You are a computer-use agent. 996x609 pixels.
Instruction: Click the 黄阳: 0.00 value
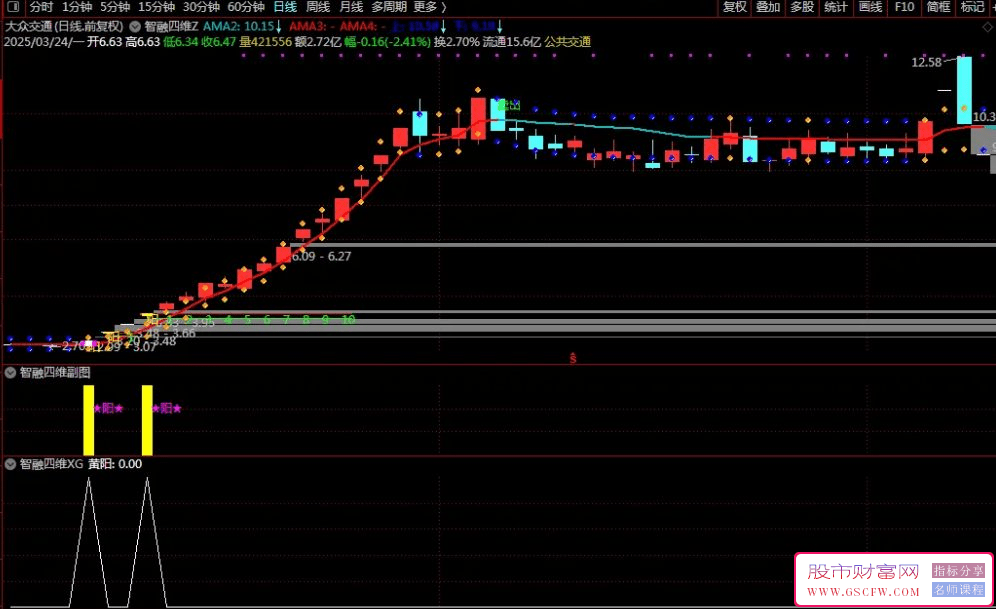click(x=115, y=464)
